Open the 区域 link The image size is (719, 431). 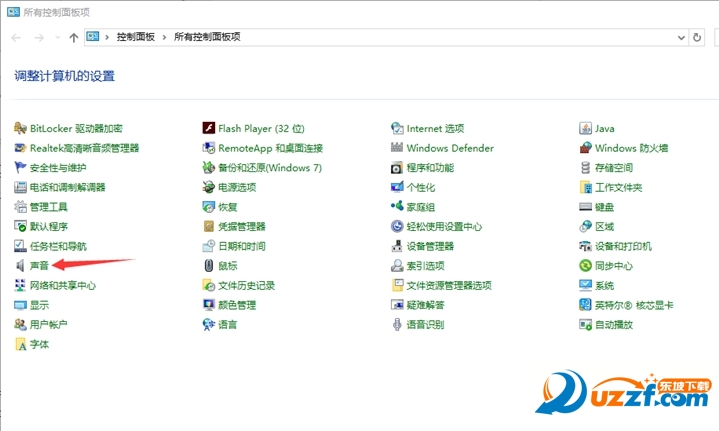click(x=604, y=227)
